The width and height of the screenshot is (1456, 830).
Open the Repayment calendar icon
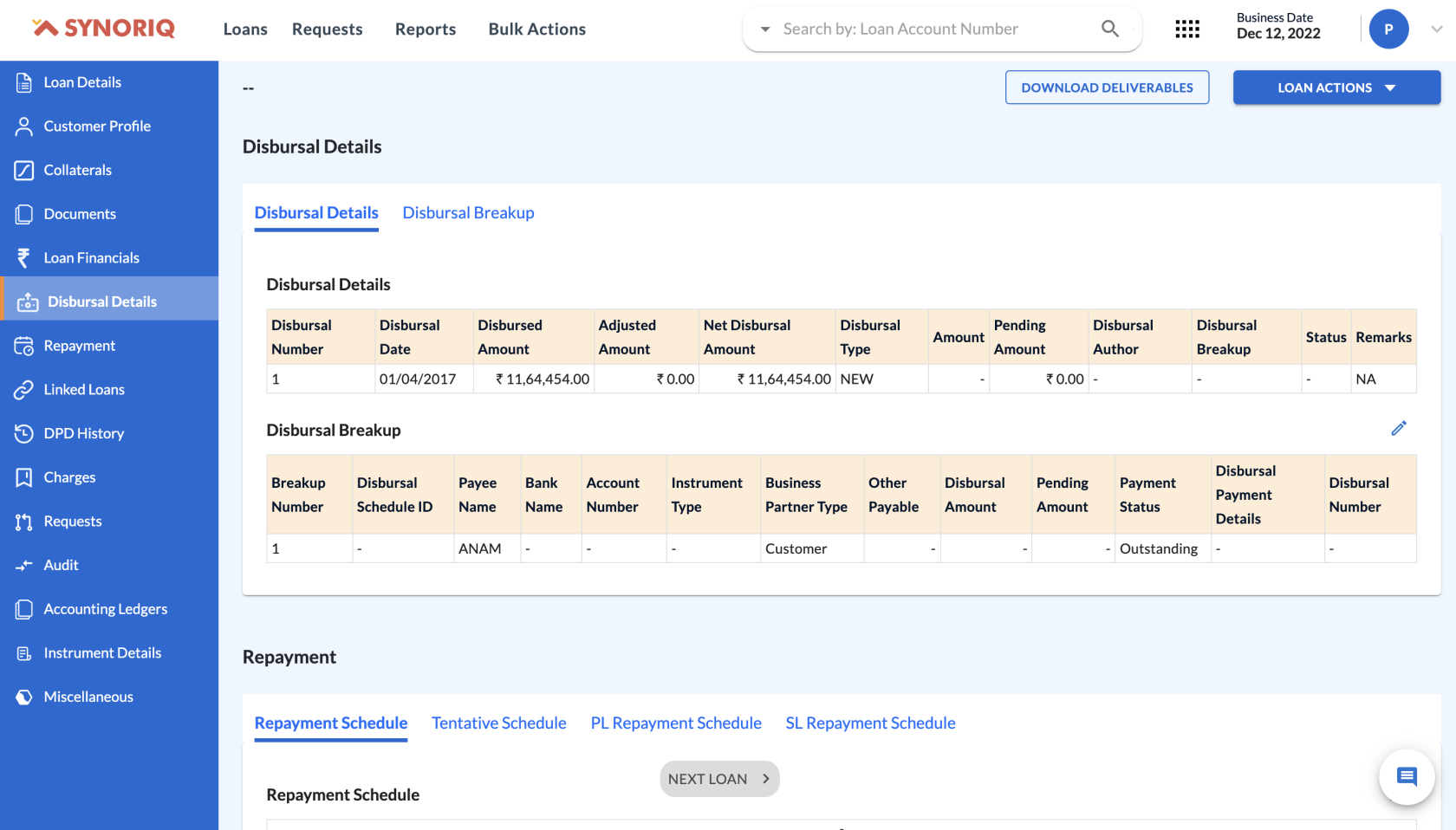tap(24, 346)
